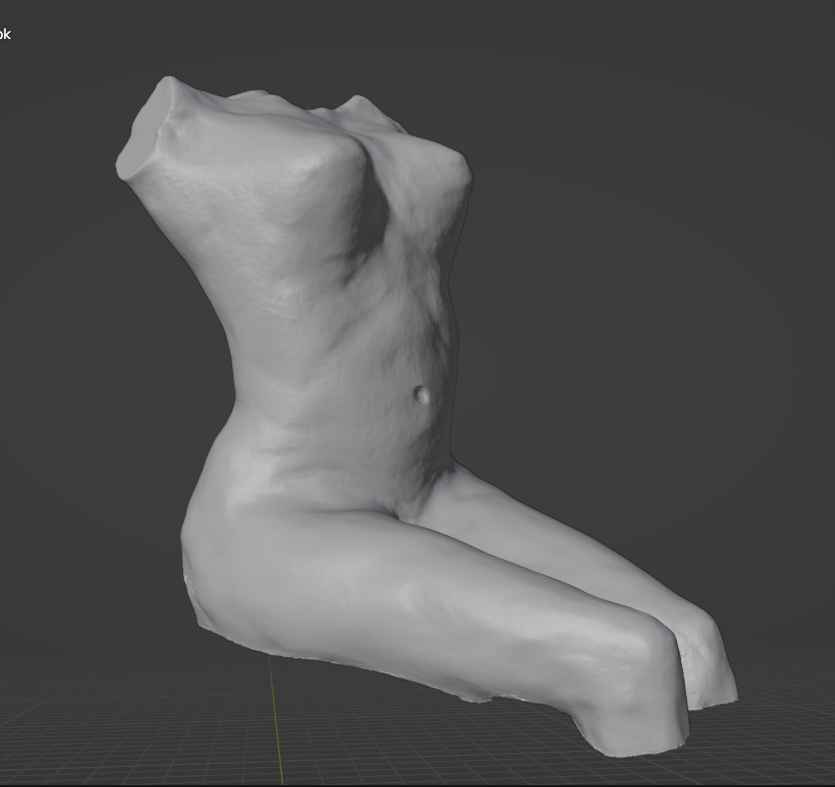Click the partial viewport text overlay in top-left
The width and height of the screenshot is (835, 787).
[5, 35]
